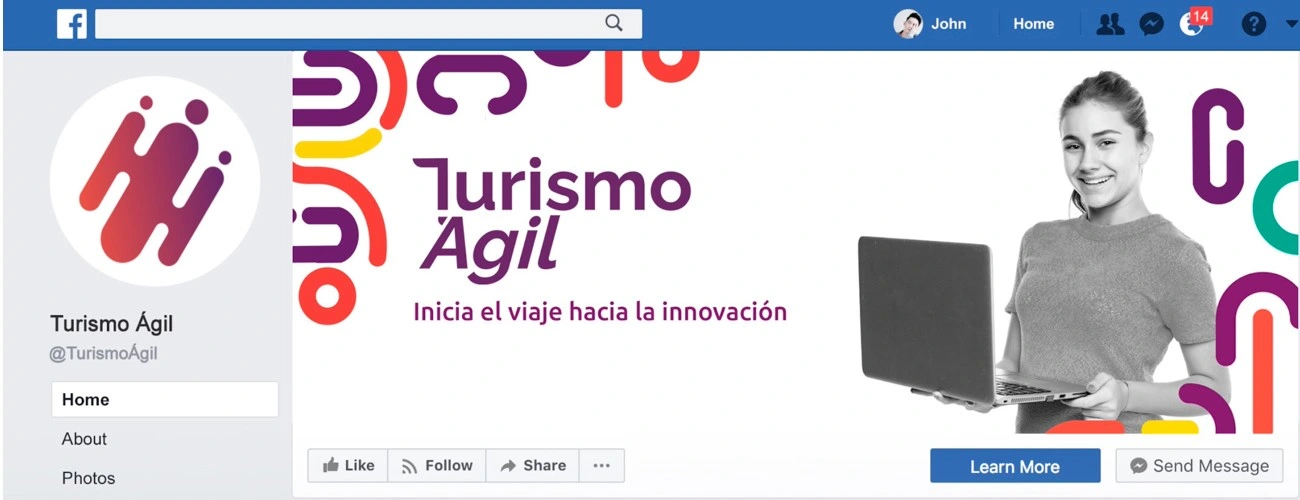Go to John's profile name link
This screenshot has height=500, width=1300.
pyautogui.click(x=948, y=24)
